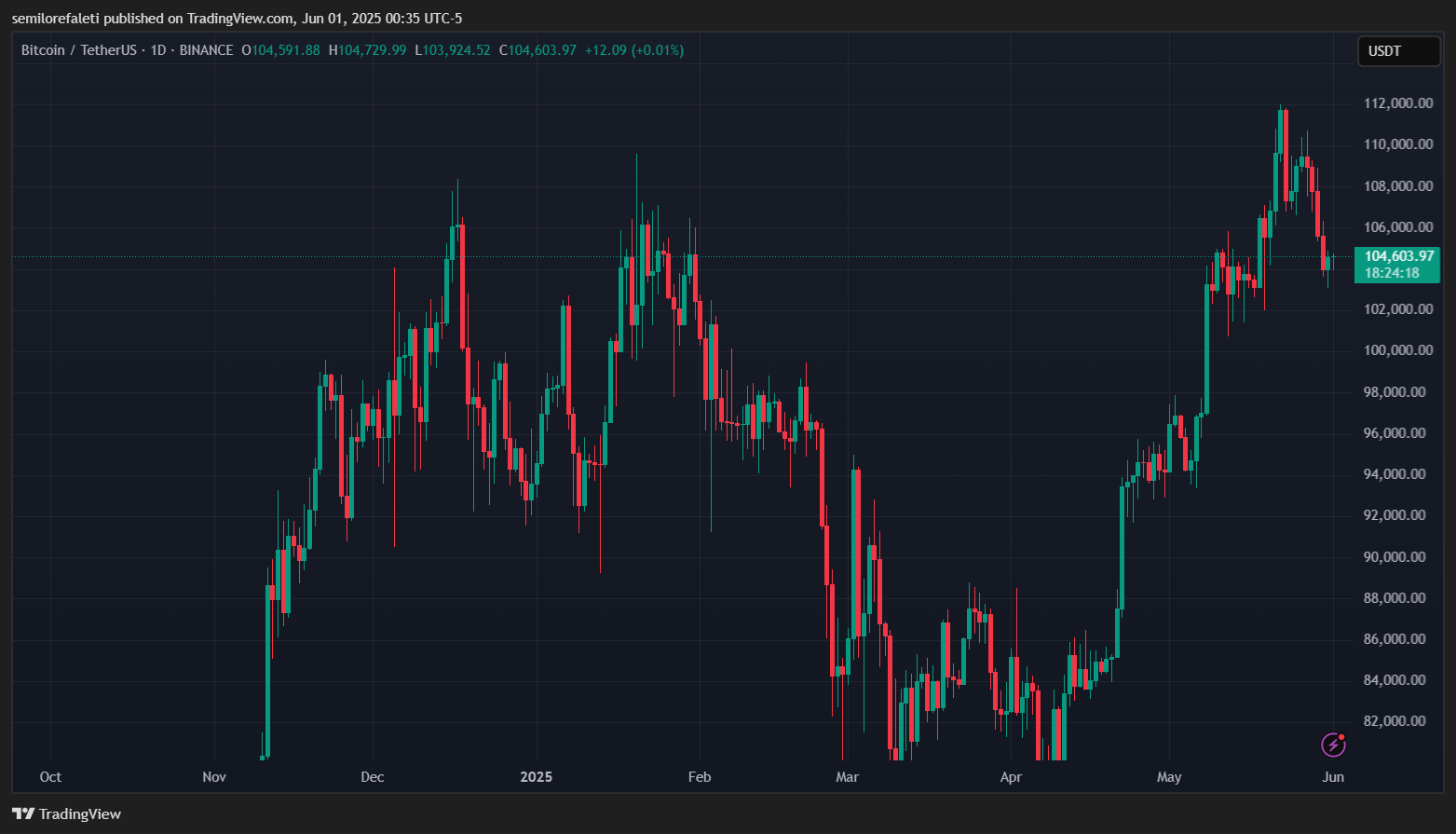Screen dimensions: 1456x834
Task: Click the 2025 label on time axis
Action: (536, 777)
